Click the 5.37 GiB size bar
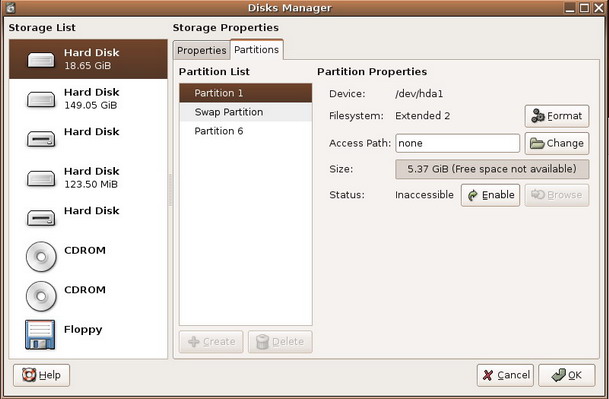 tap(492, 169)
